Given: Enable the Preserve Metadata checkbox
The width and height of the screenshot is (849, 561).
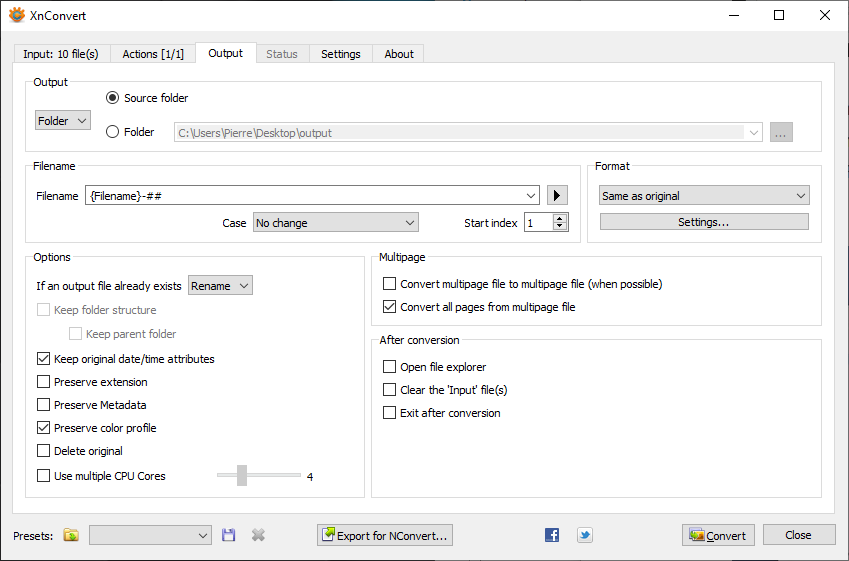Looking at the screenshot, I should 43,405.
